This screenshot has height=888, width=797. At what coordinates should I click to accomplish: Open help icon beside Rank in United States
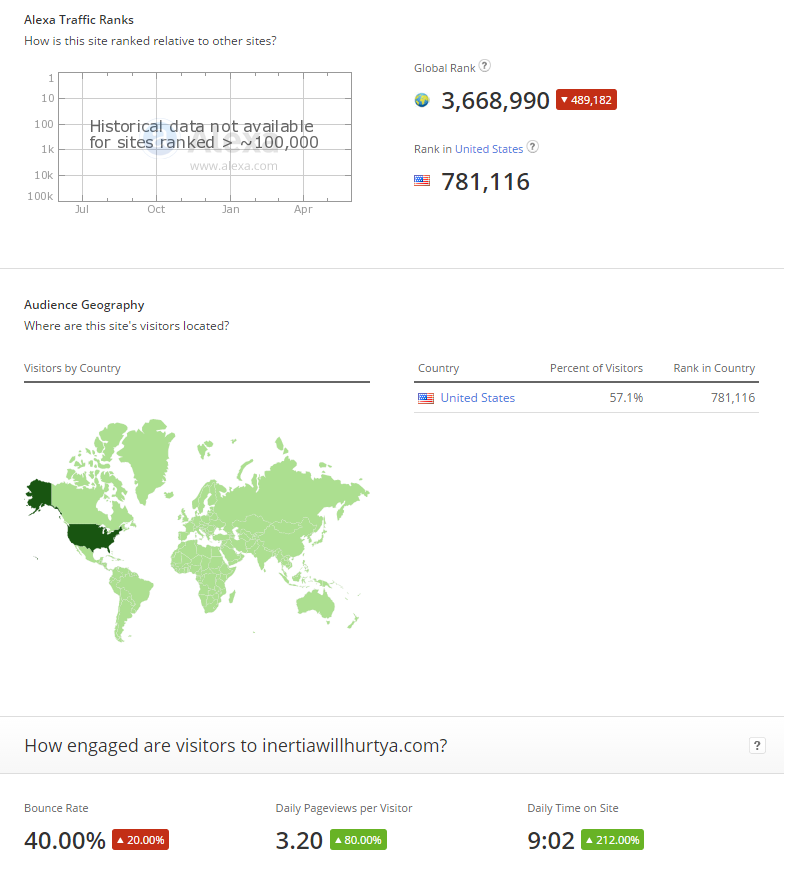tap(532, 147)
